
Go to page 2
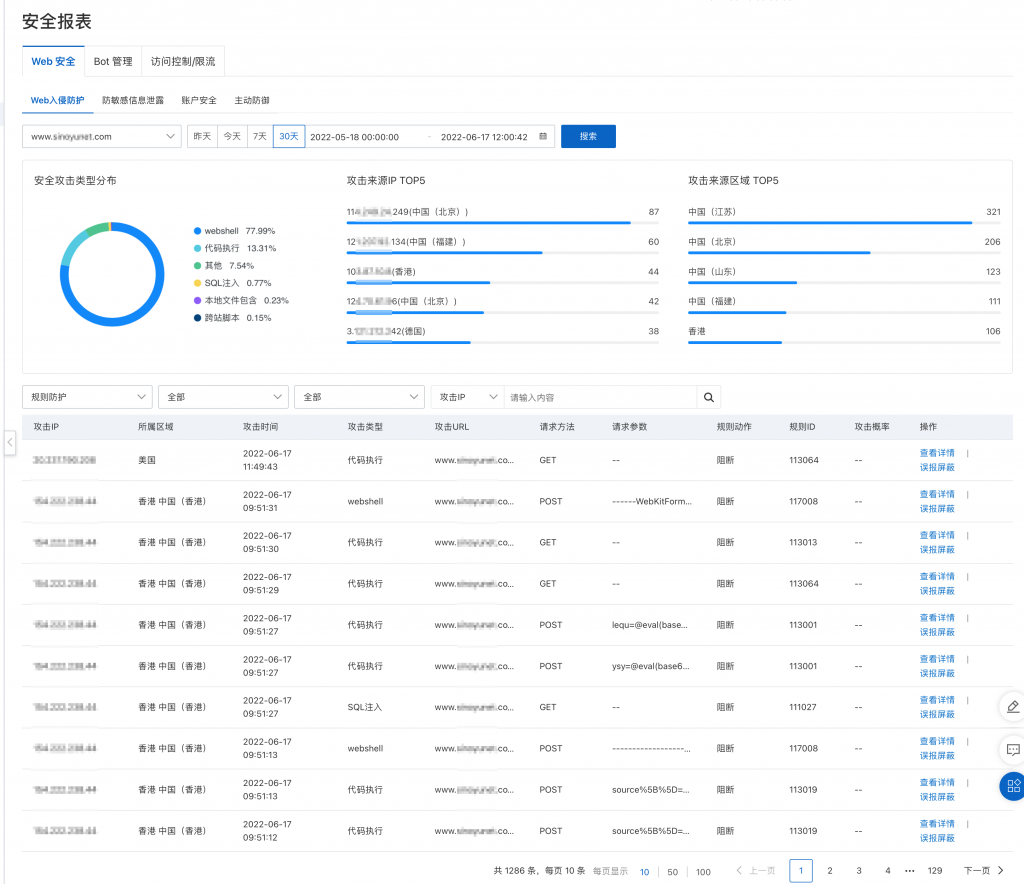tap(830, 871)
